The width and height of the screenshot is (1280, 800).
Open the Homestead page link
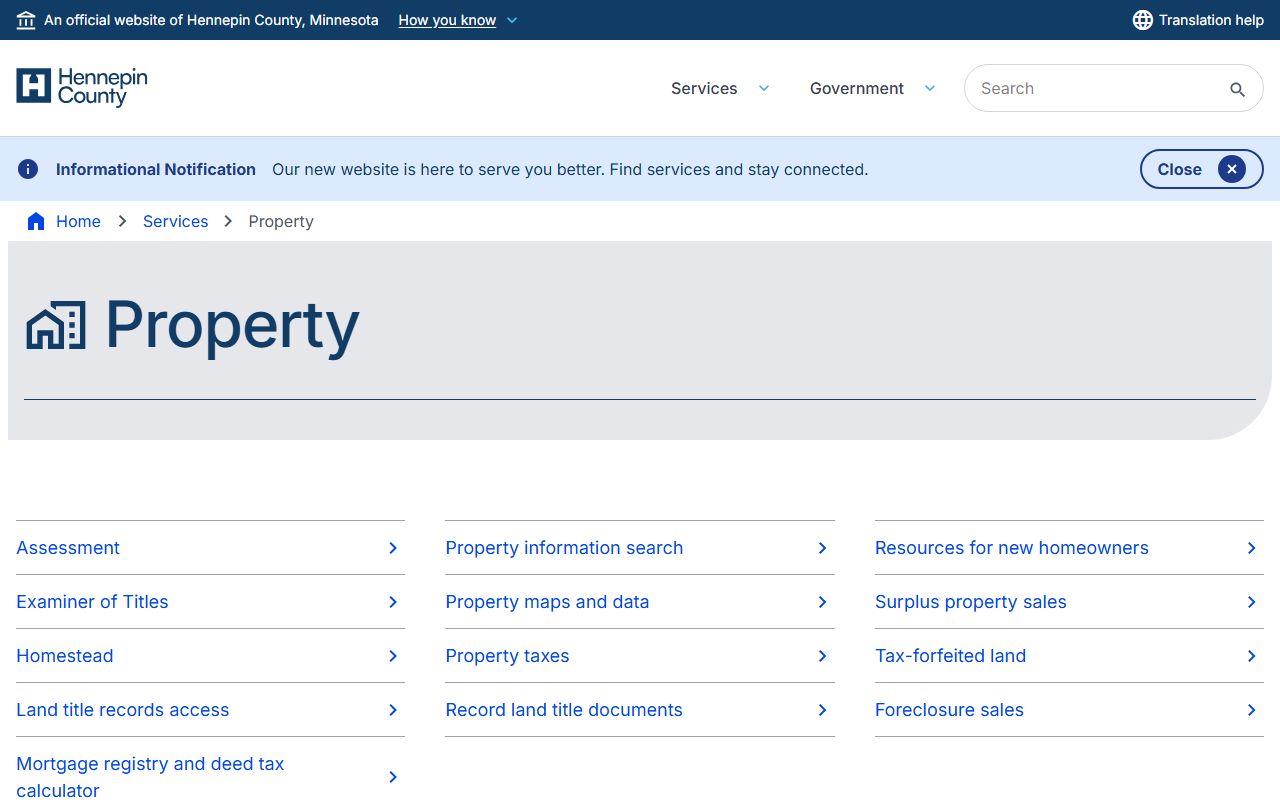(65, 656)
